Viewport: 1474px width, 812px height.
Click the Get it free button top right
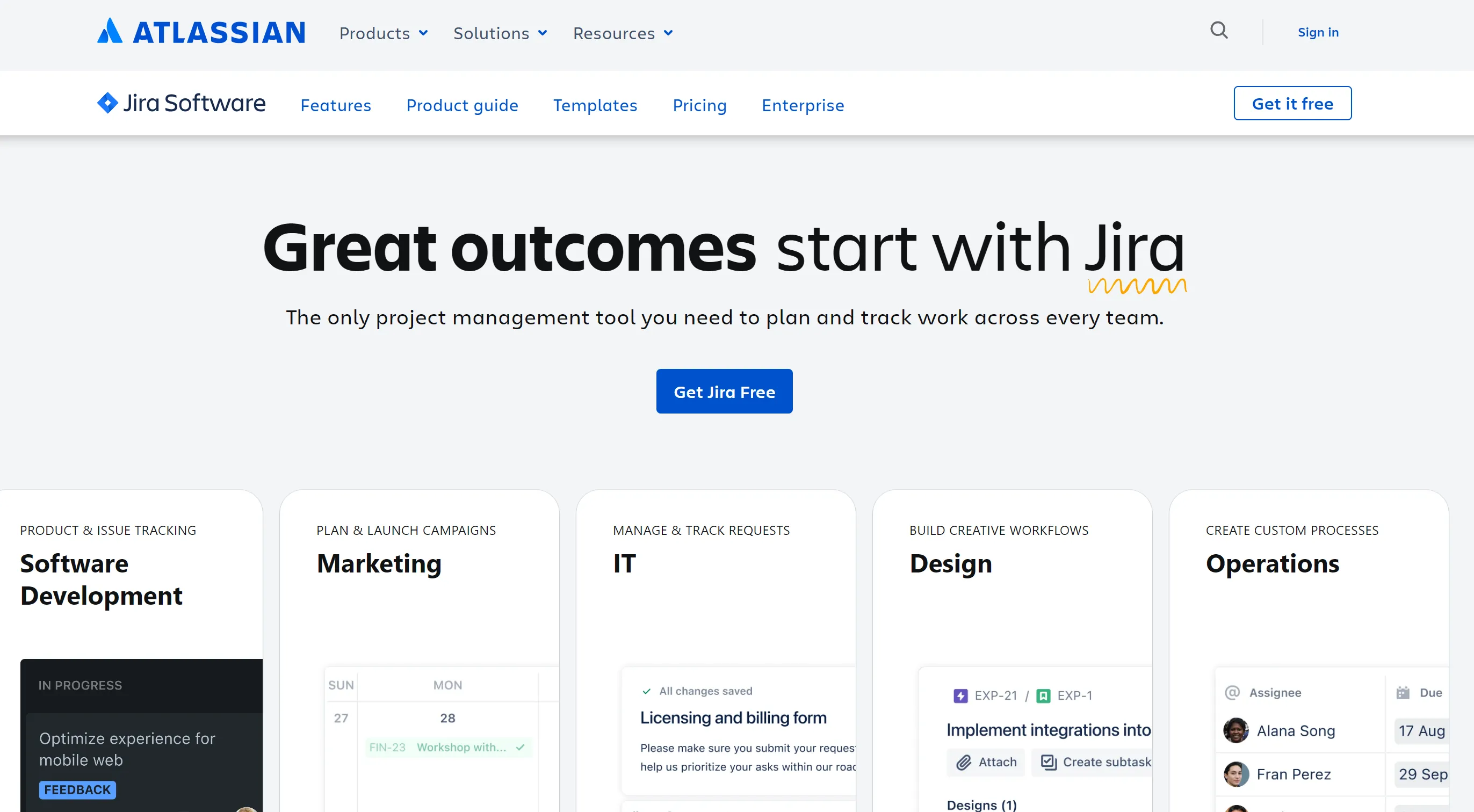point(1292,103)
